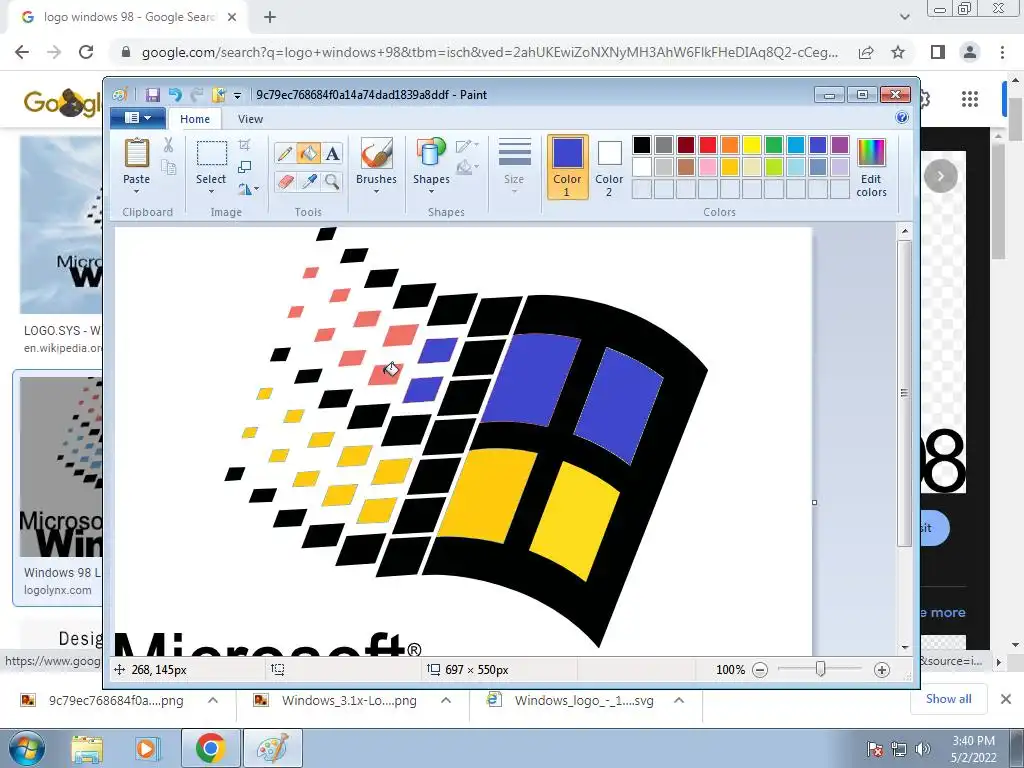Open Edit colors dialog
Viewport: 1024px width, 768px height.
tap(871, 168)
